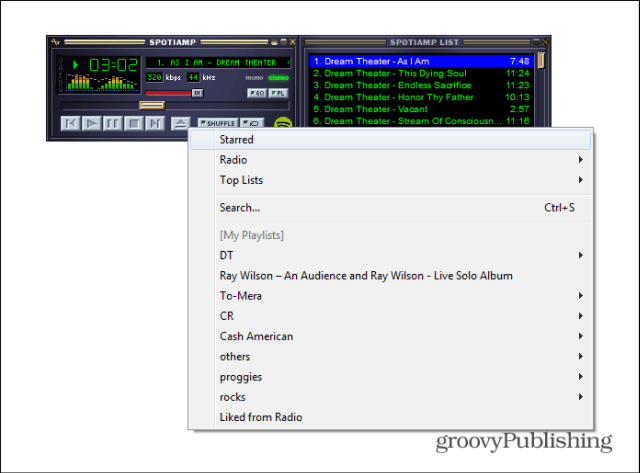The image size is (640, 473).
Task: Expand the arrow beside To-Mera
Action: tap(580, 296)
